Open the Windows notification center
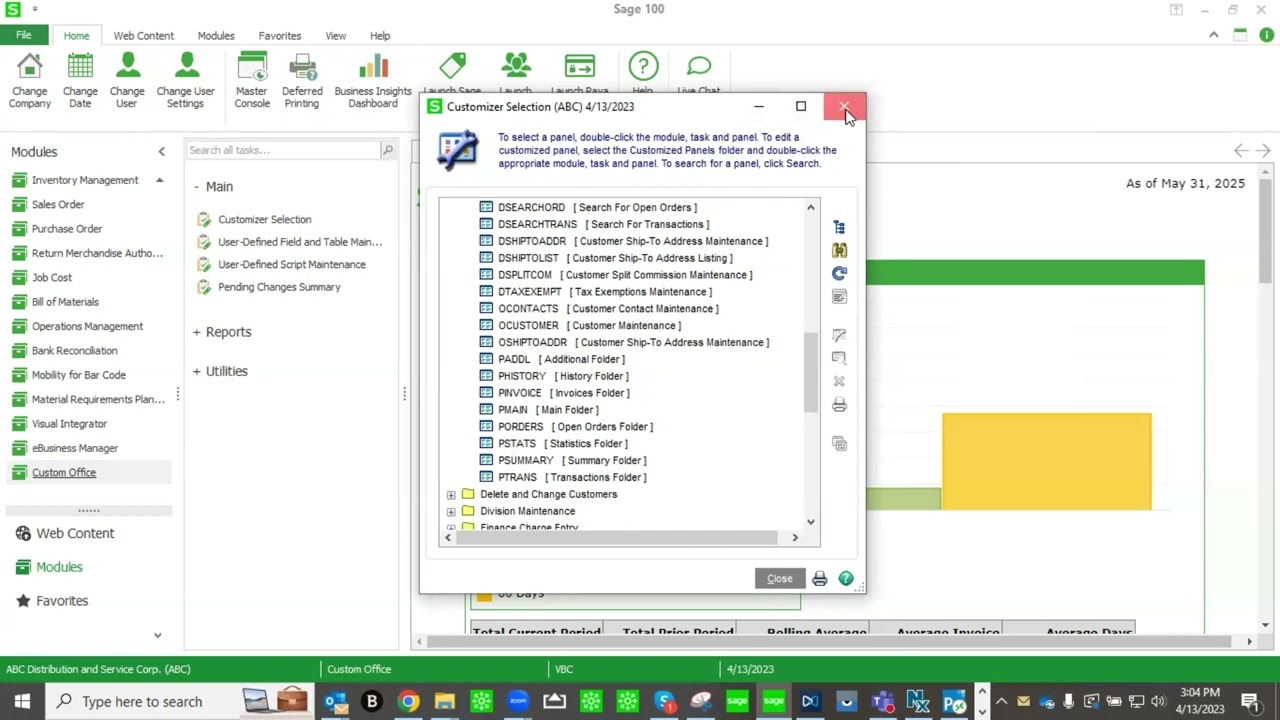Viewport: 1280px width, 720px height. 1250,701
